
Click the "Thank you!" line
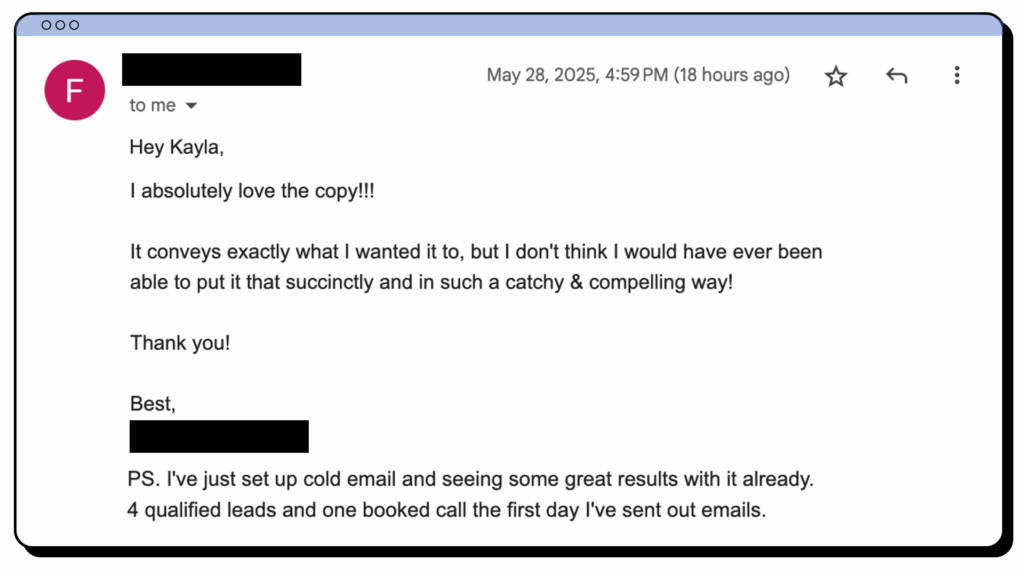tap(180, 343)
